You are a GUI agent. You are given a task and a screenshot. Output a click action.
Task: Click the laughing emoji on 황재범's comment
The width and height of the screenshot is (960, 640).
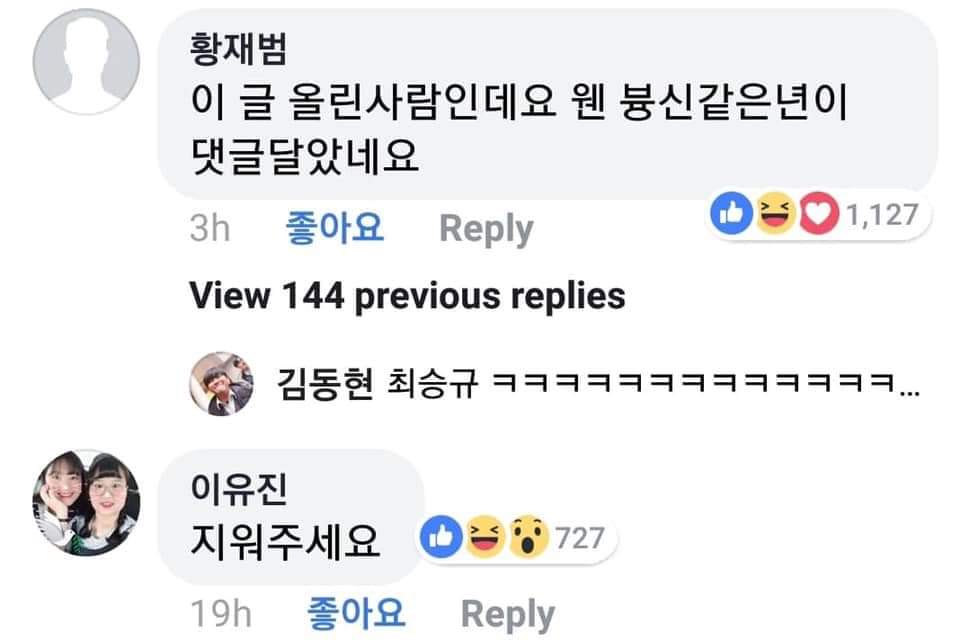click(775, 213)
